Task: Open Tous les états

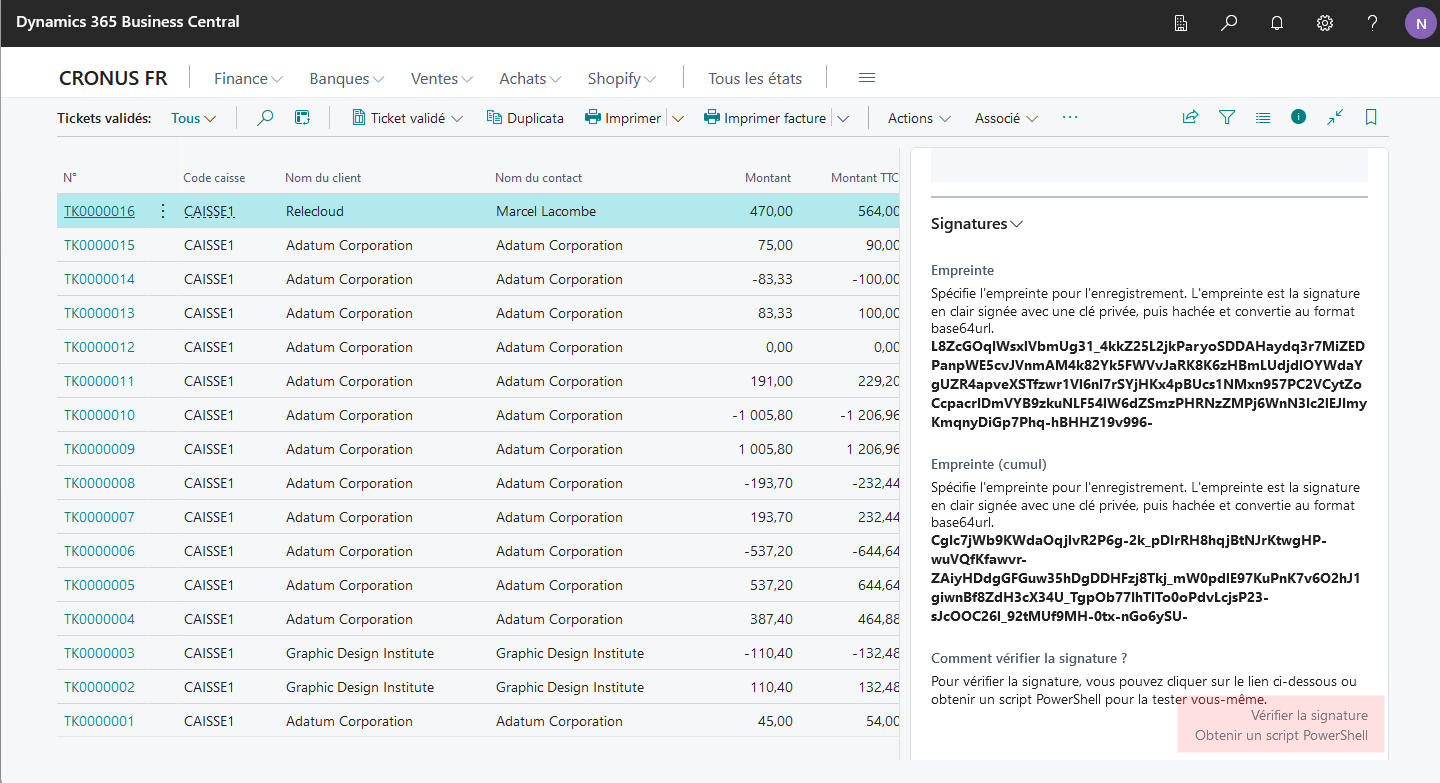Action: point(755,78)
